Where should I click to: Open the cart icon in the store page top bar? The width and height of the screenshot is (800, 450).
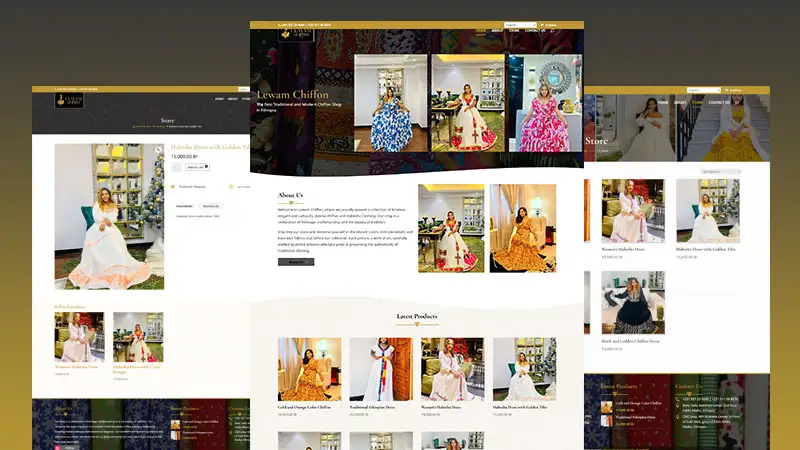(x=727, y=90)
